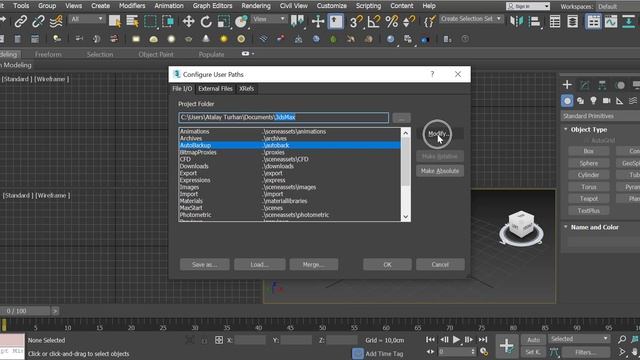Confirm the dialog with OK
The image size is (640, 360).
pos(387,264)
